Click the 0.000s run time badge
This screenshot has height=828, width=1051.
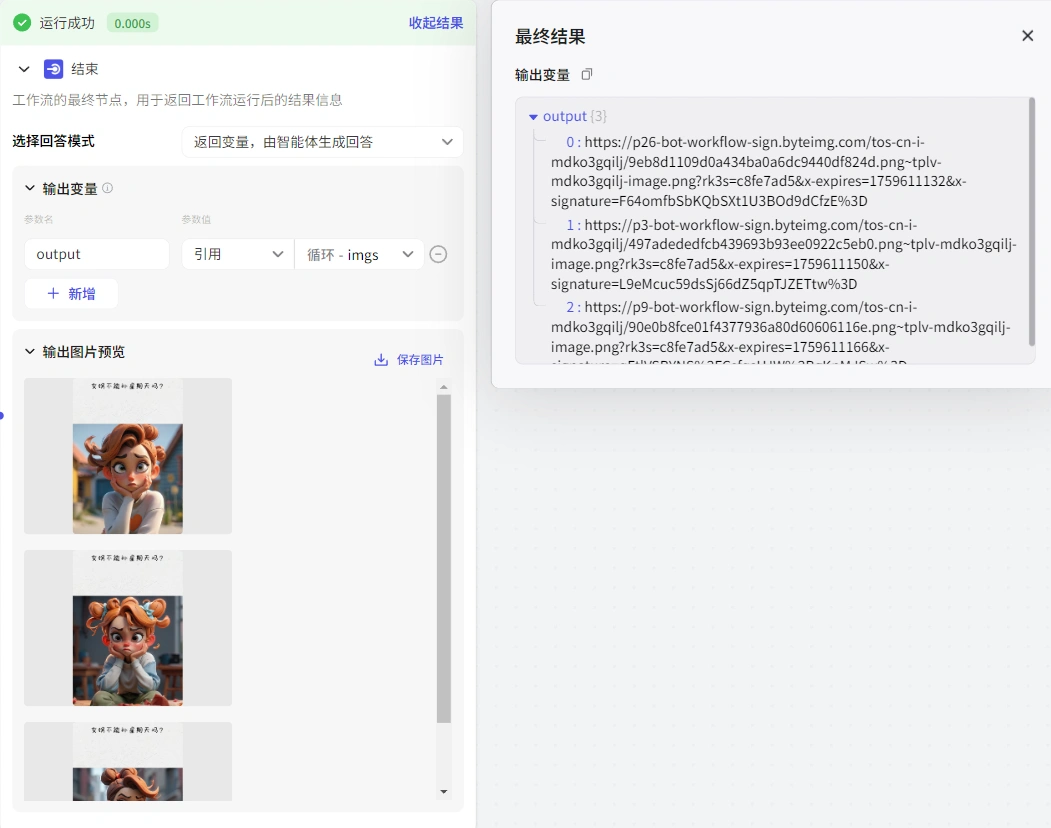tap(133, 23)
